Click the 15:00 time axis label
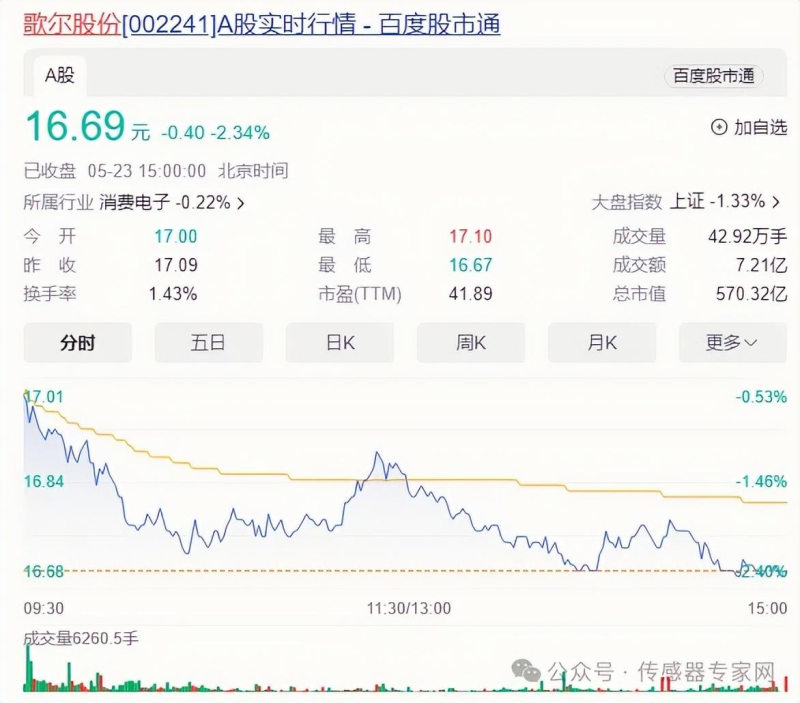Screen dimensions: 800x703 [767, 608]
